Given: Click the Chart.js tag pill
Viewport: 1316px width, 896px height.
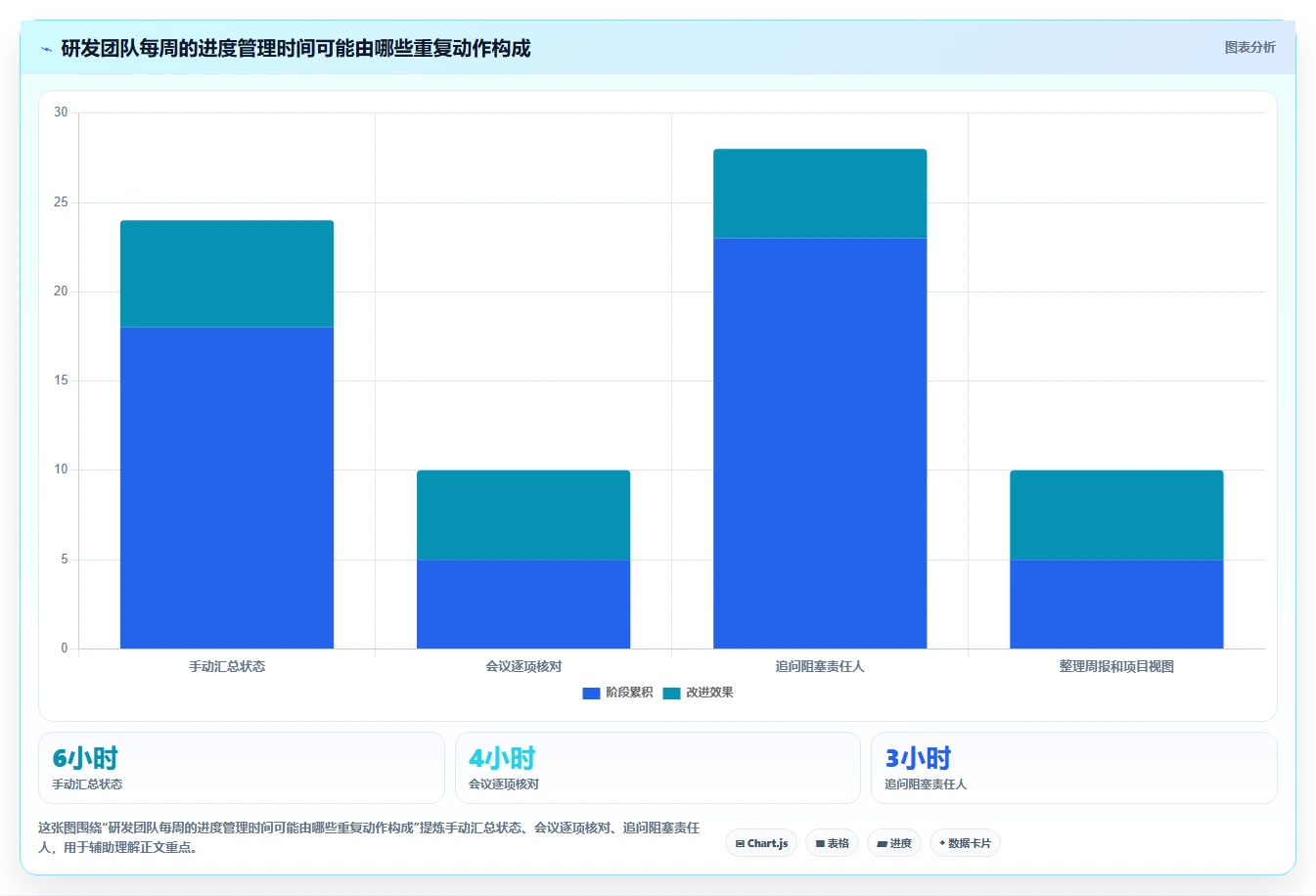Looking at the screenshot, I should coord(761,843).
